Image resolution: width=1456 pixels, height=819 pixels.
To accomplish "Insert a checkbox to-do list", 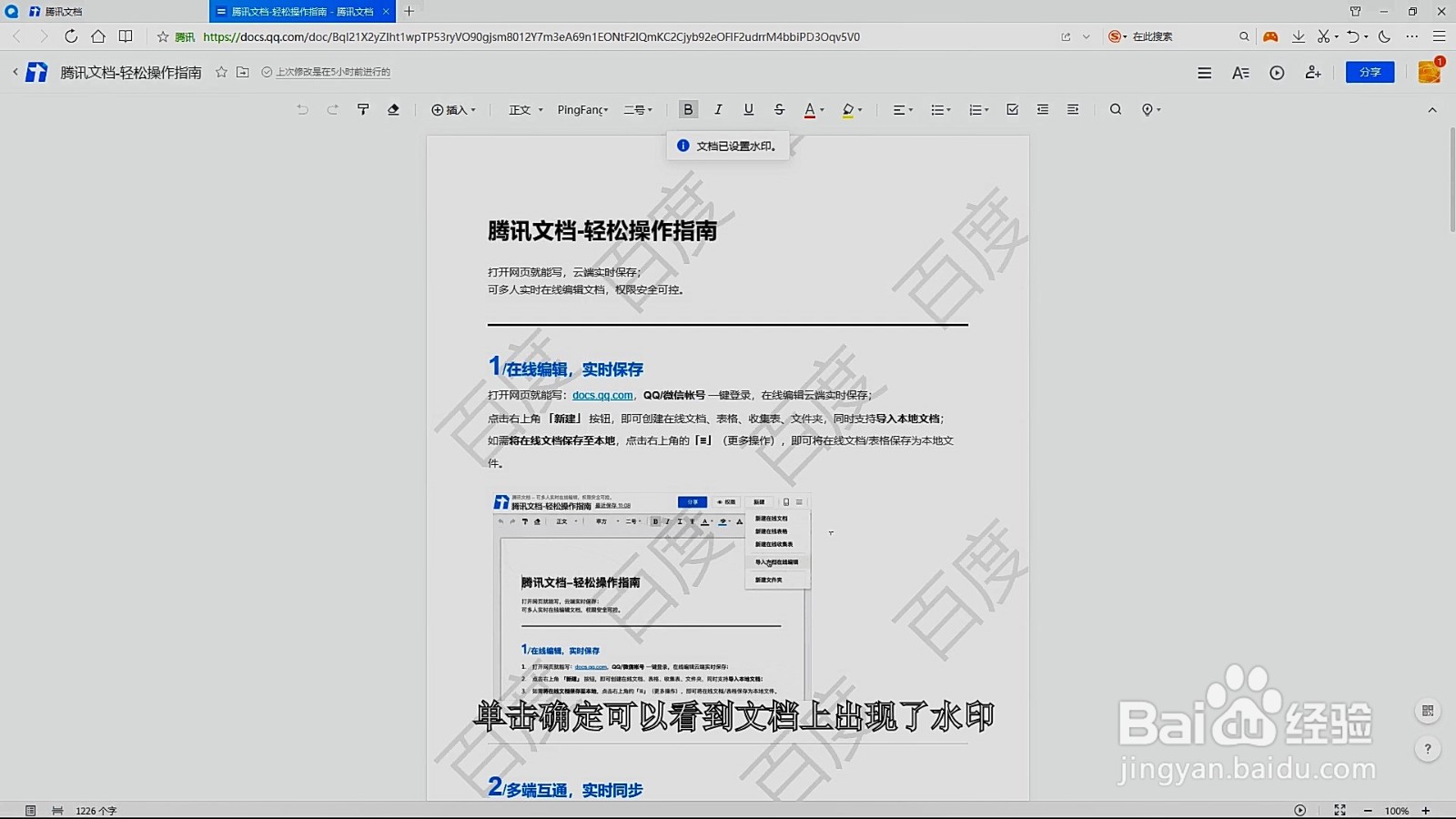I will (x=1012, y=109).
